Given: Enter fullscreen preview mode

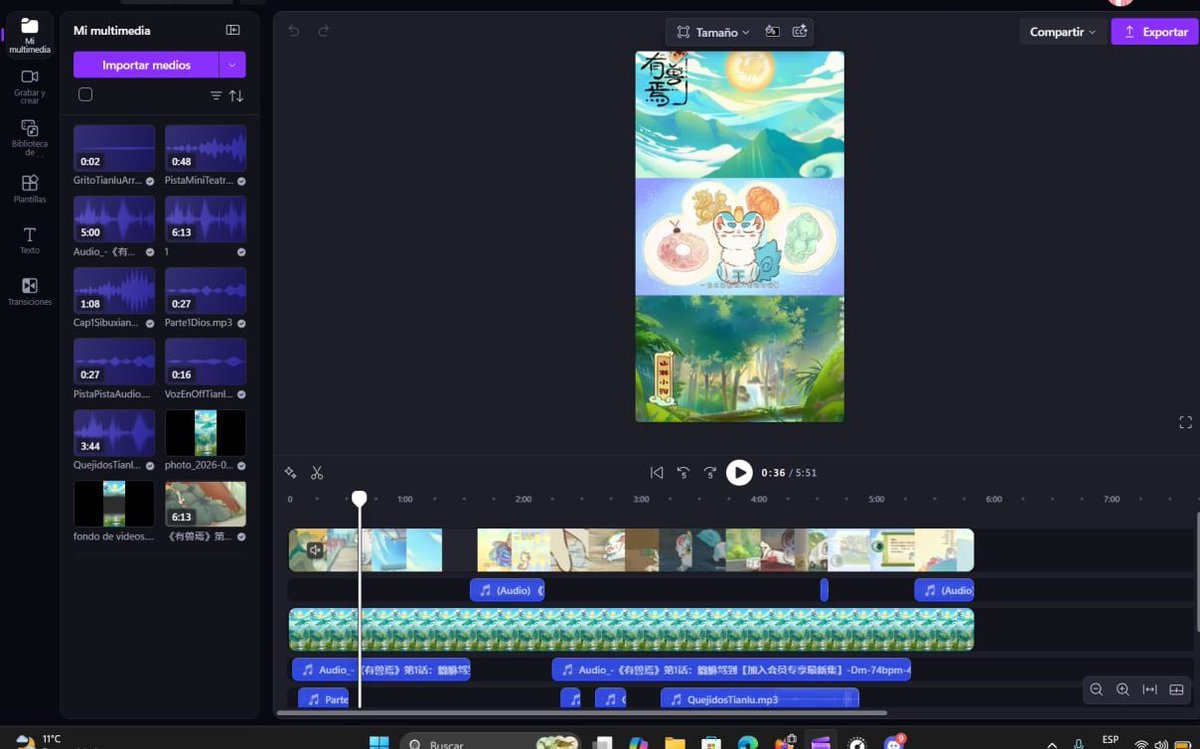Looking at the screenshot, I should coord(1186,422).
